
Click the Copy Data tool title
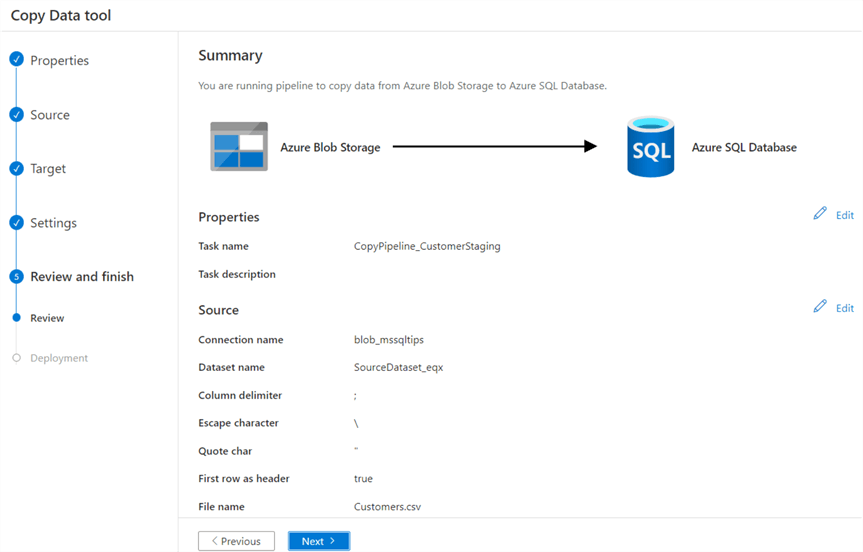[x=61, y=15]
